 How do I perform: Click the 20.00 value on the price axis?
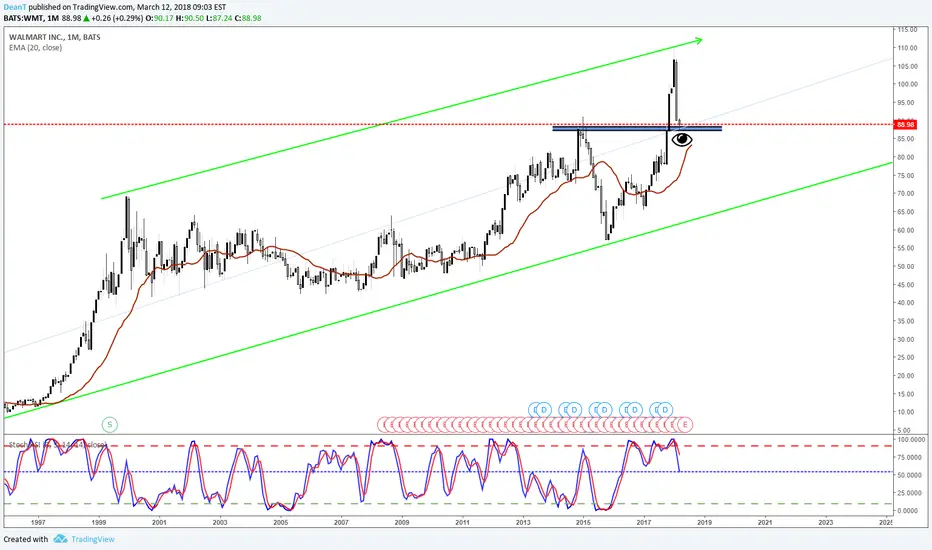(907, 376)
